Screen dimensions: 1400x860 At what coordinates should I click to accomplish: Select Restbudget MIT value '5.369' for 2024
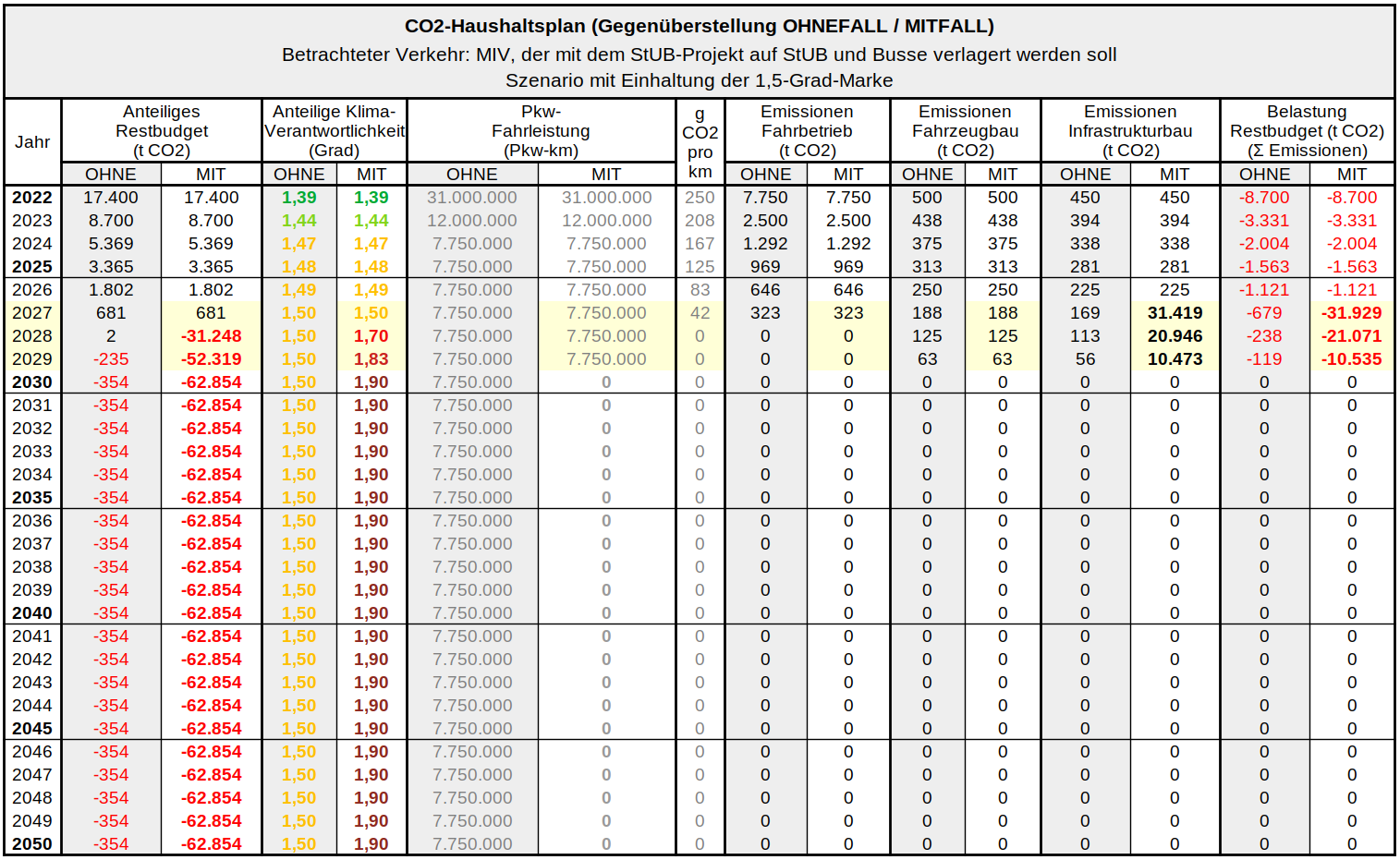211,244
